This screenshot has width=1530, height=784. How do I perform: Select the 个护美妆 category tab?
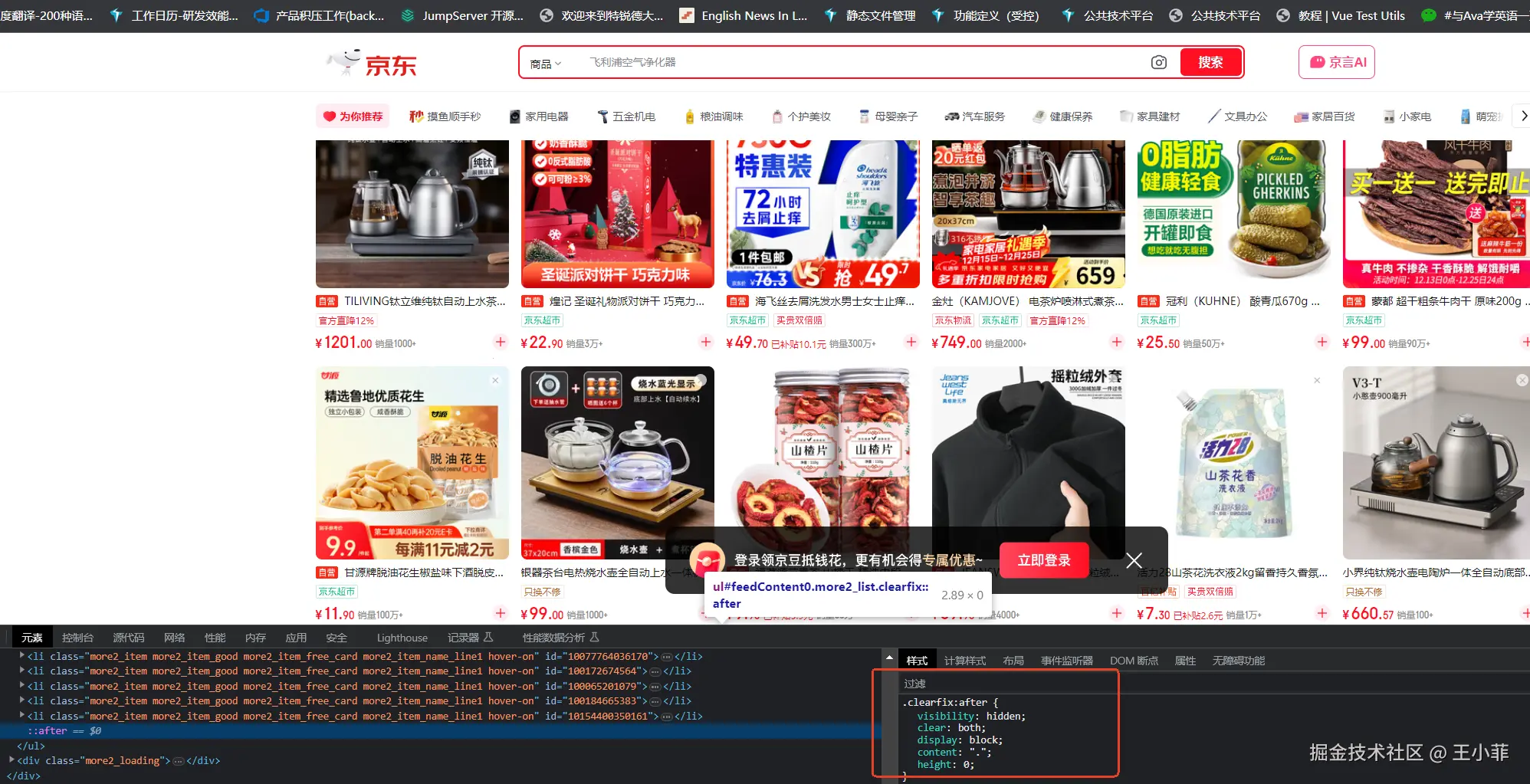(x=801, y=116)
